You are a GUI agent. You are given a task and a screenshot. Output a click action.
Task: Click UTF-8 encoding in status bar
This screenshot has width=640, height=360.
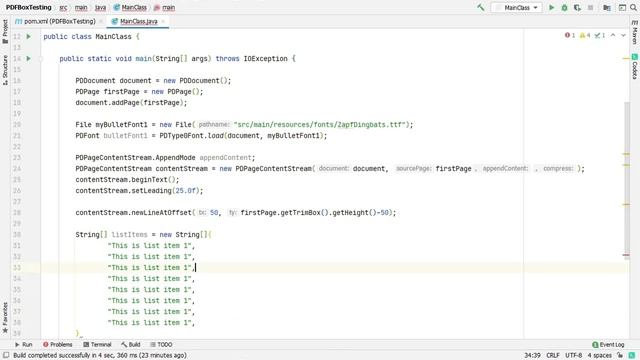click(573, 355)
